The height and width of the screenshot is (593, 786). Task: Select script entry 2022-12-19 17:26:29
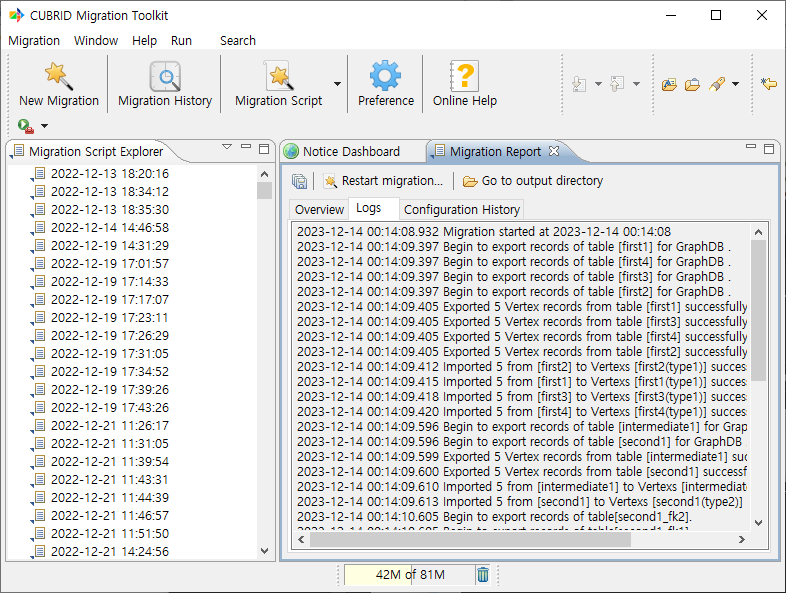pos(110,335)
